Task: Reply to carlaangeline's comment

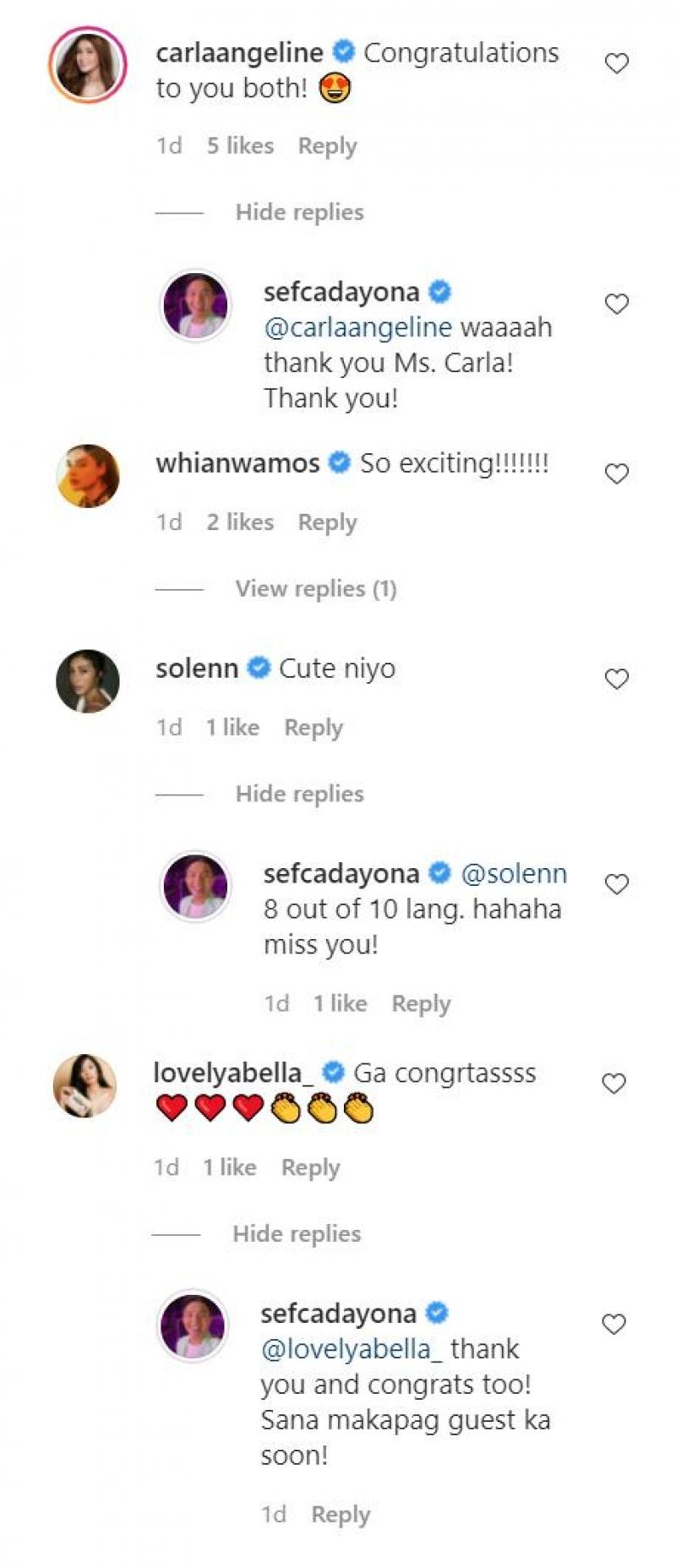Action: click(327, 146)
